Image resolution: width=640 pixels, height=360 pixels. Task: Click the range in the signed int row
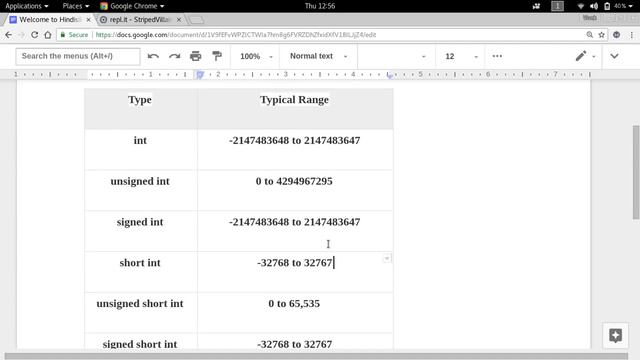pyautogui.click(x=294, y=222)
